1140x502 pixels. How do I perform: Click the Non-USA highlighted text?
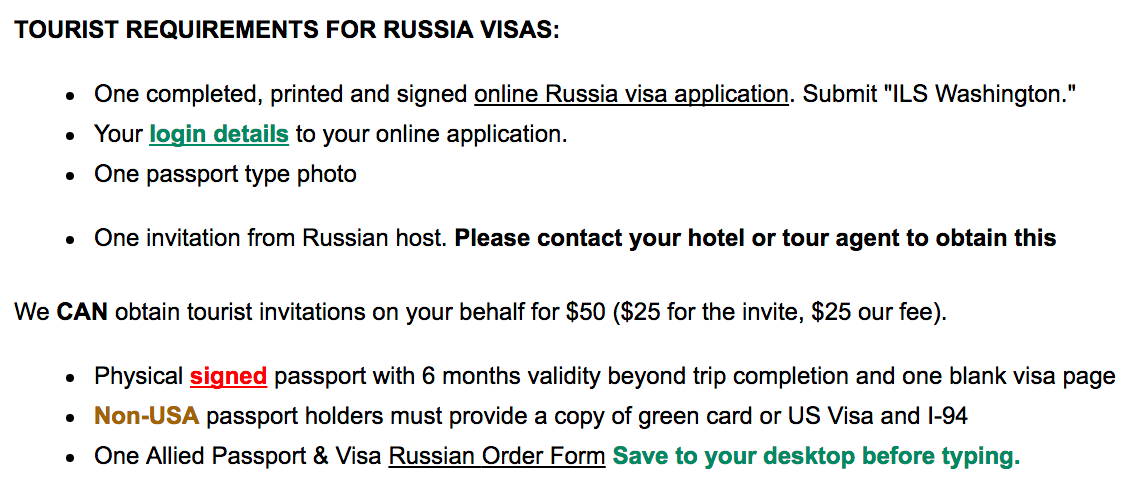[146, 416]
